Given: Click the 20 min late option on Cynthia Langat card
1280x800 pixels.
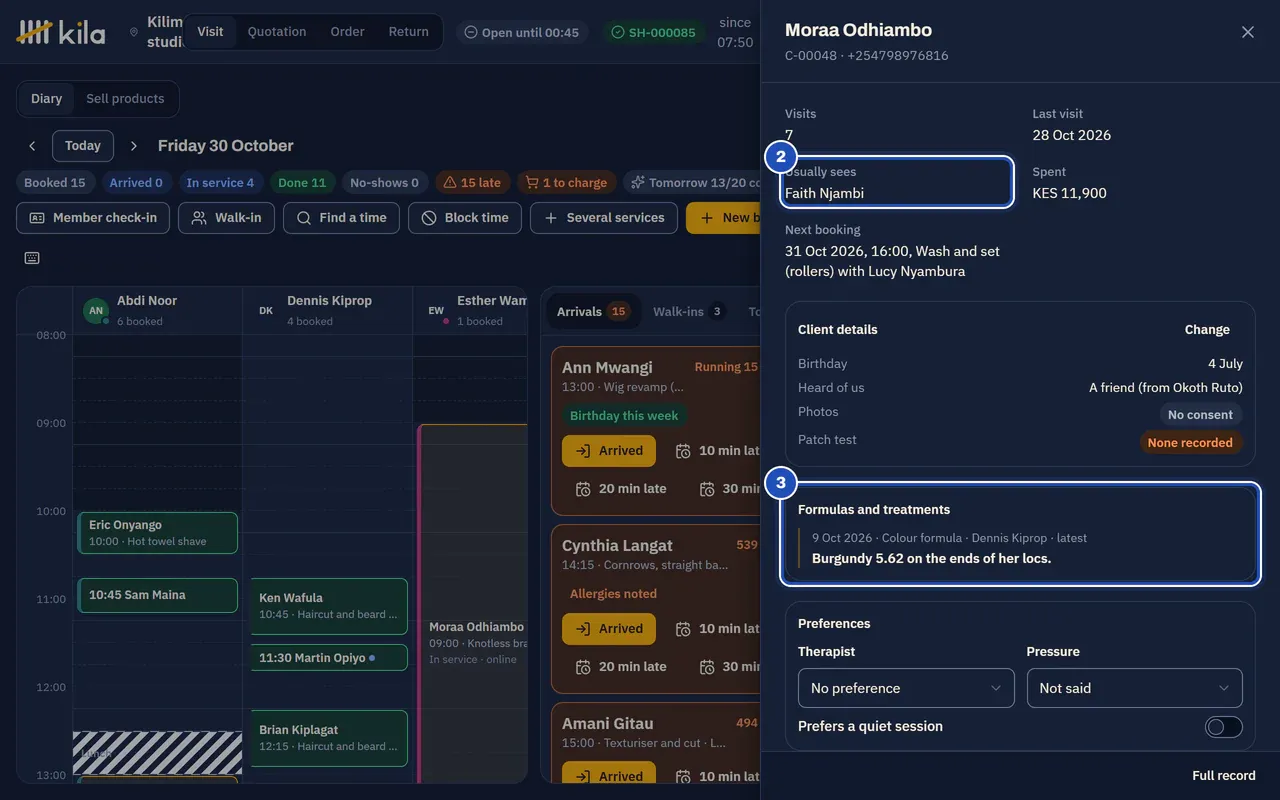Looking at the screenshot, I should point(620,666).
